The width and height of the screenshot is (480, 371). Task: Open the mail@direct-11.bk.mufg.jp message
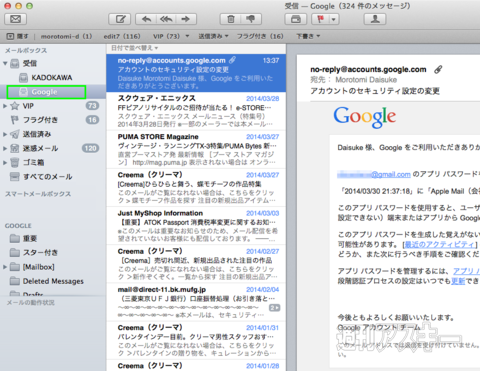click(196, 302)
